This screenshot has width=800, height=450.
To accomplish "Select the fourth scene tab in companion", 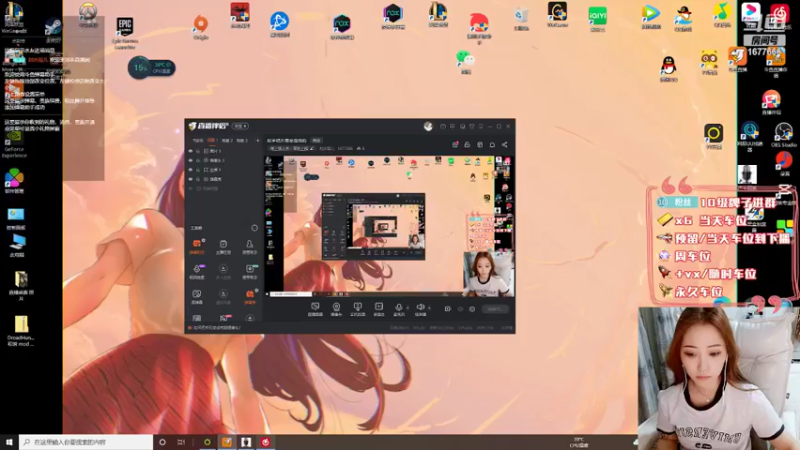I will (x=241, y=140).
